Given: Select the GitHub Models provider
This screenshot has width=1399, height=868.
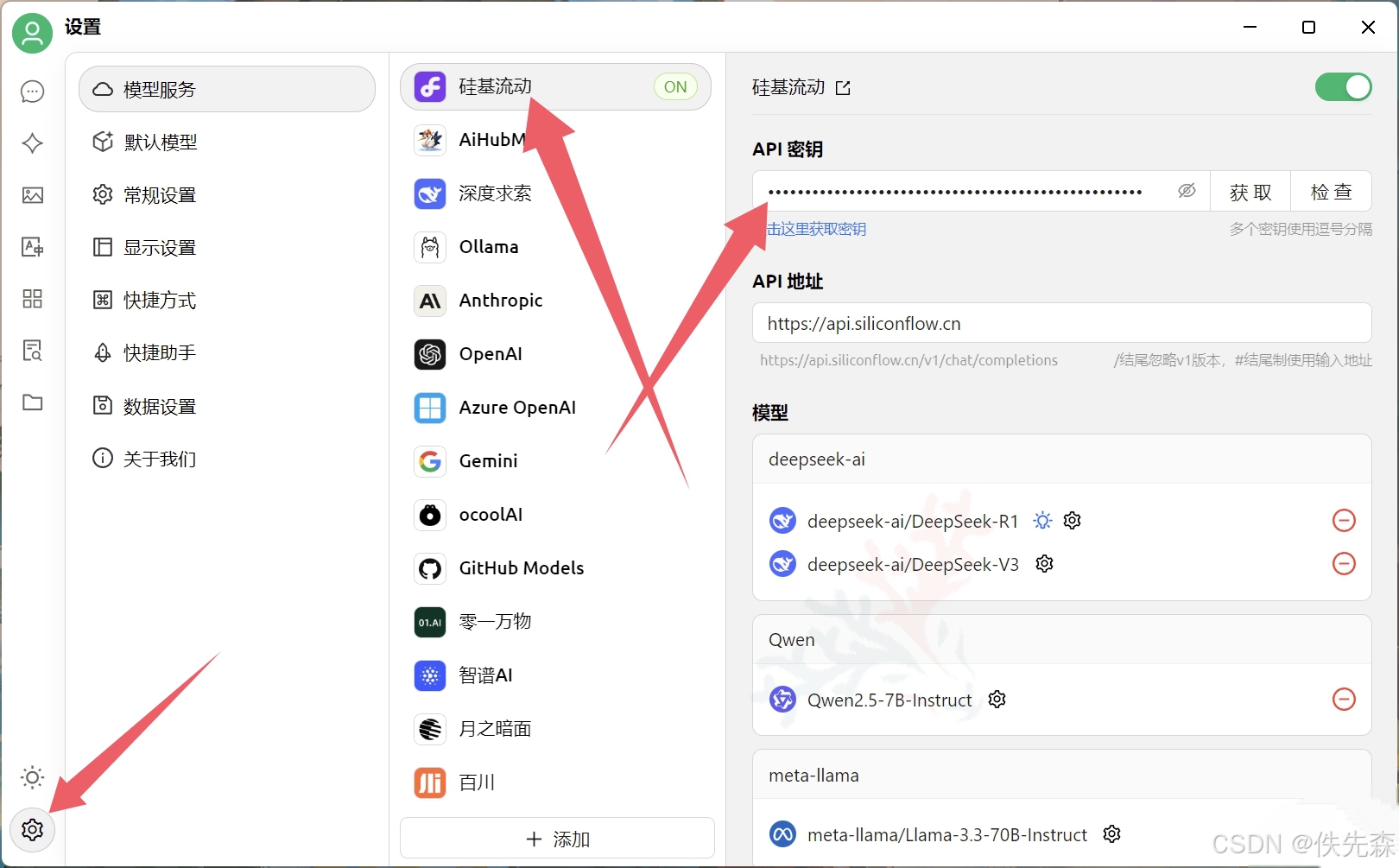Looking at the screenshot, I should tap(555, 568).
